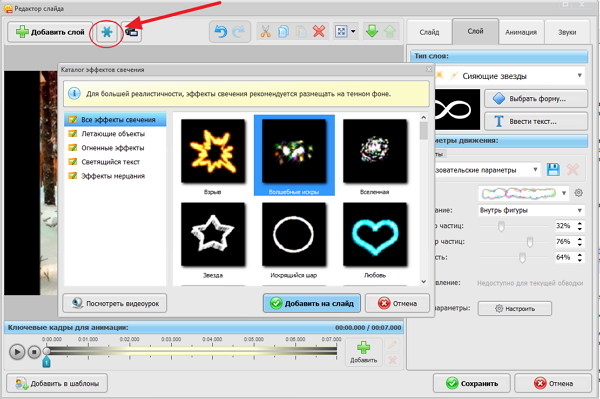Select the Светящийся текст category
Viewport: 600px width, 399px height.
[x=115, y=162]
